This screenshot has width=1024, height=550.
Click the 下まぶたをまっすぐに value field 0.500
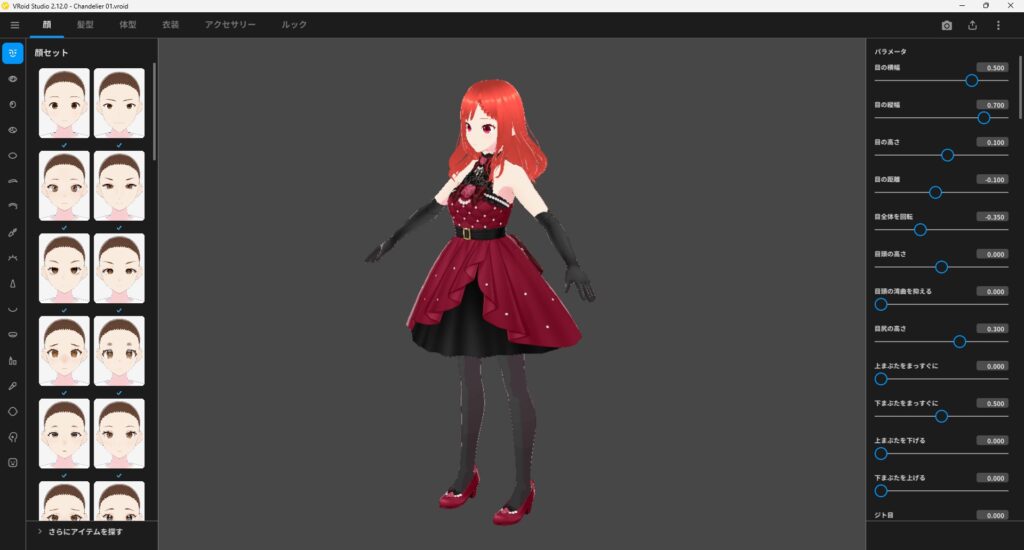click(x=992, y=403)
